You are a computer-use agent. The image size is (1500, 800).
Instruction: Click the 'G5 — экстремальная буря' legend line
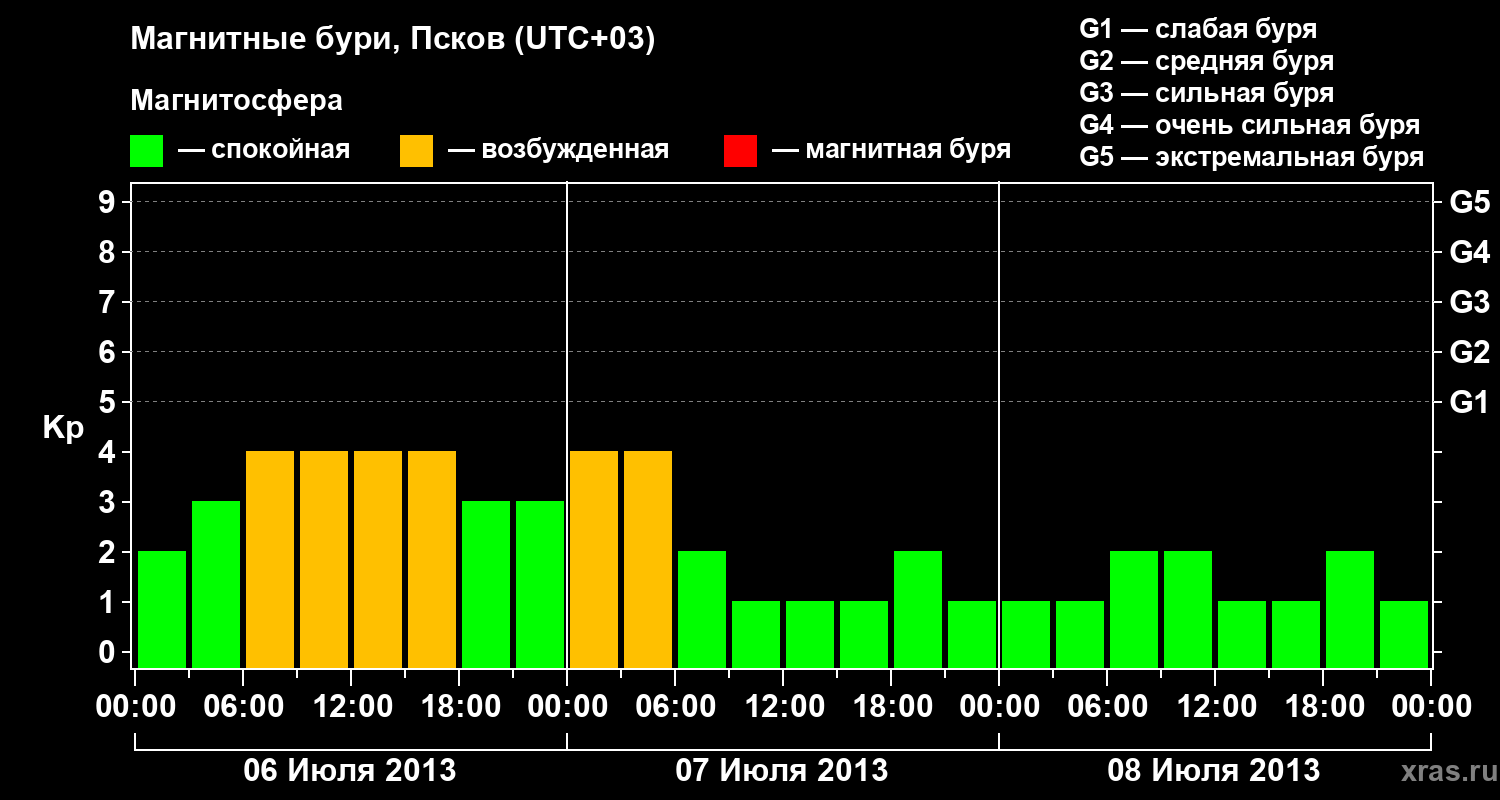(x=1251, y=157)
